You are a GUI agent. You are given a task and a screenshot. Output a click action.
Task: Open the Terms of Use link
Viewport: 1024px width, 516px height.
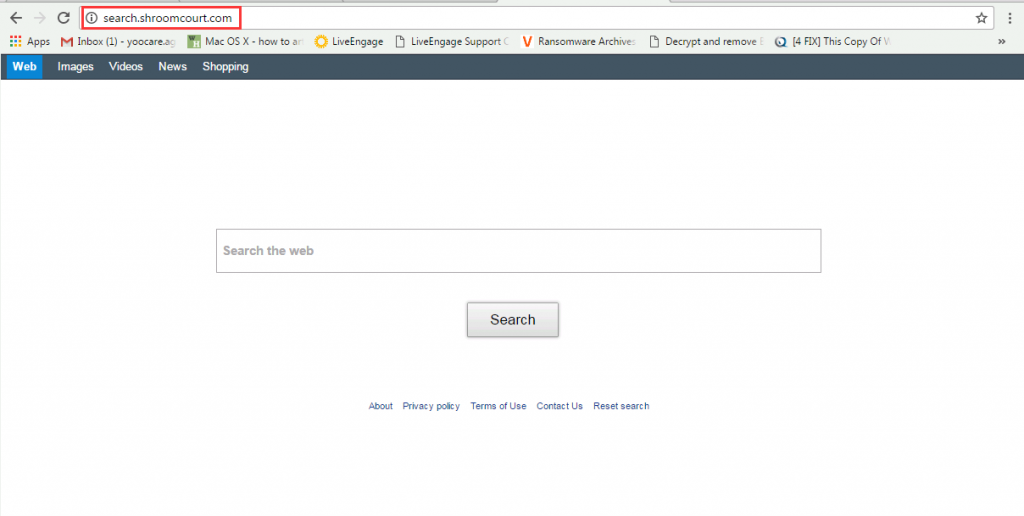click(x=498, y=406)
